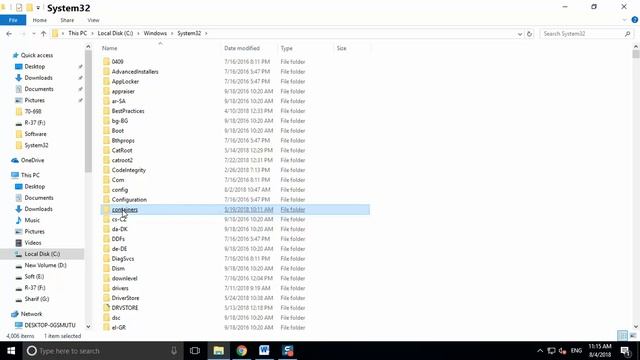
Task: Select the AppLocker folder
Action: [125, 81]
